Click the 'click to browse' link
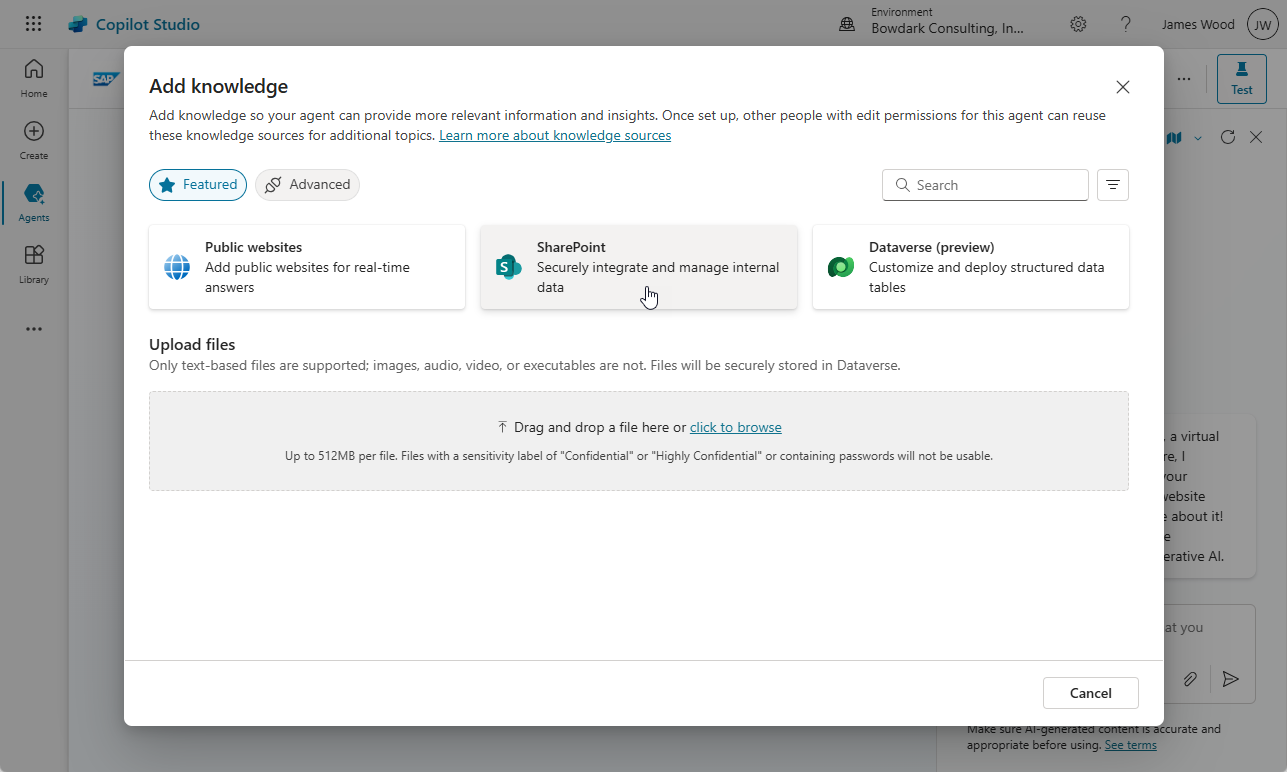Image resolution: width=1287 pixels, height=772 pixels. 736,427
